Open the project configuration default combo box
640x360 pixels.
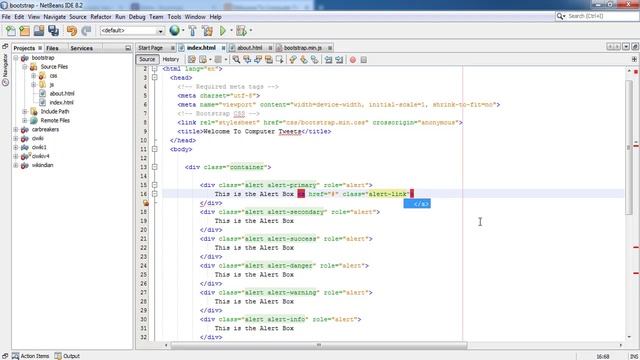coord(132,31)
